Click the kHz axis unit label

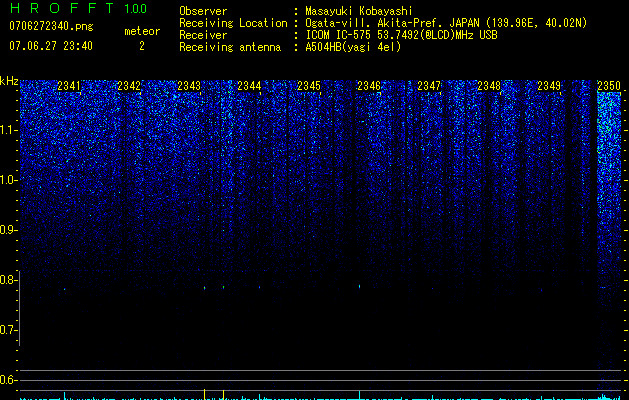coord(9,81)
